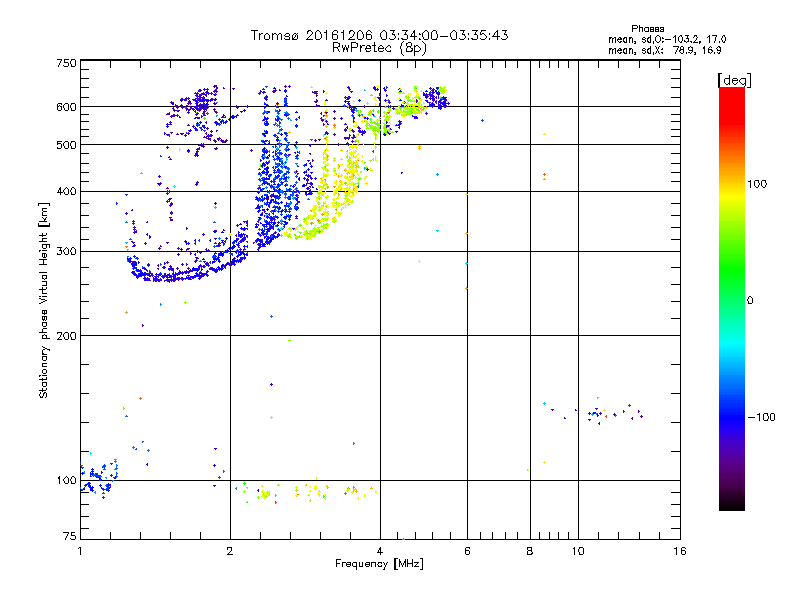Click the colorbar tick label '0'

coord(750,301)
